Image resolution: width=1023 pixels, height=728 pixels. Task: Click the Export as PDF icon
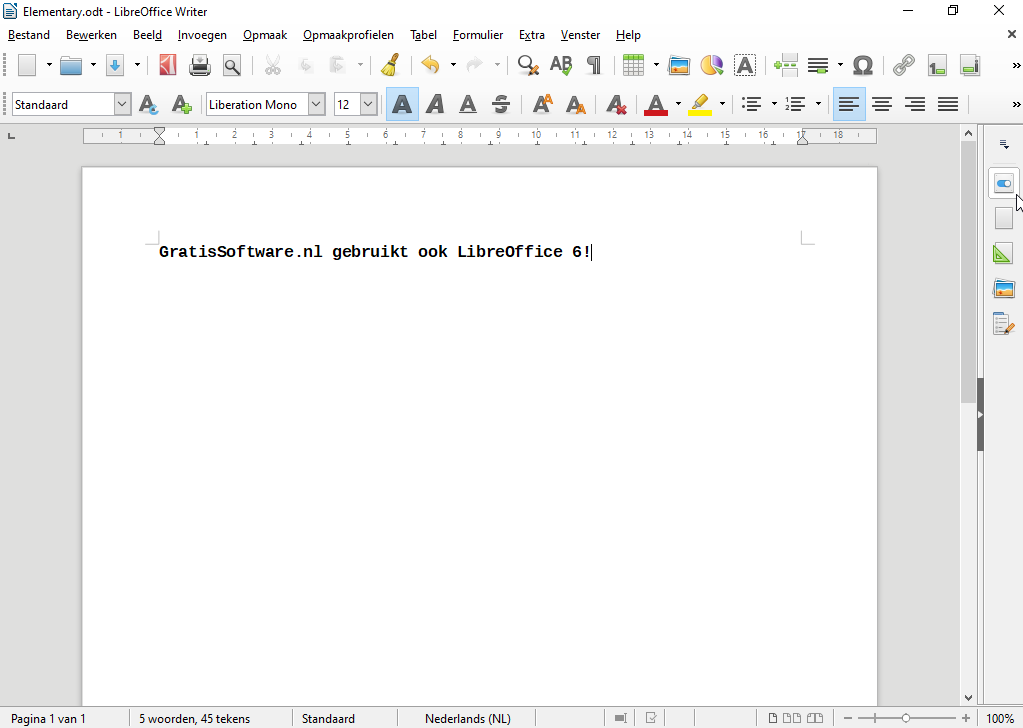pyautogui.click(x=168, y=66)
